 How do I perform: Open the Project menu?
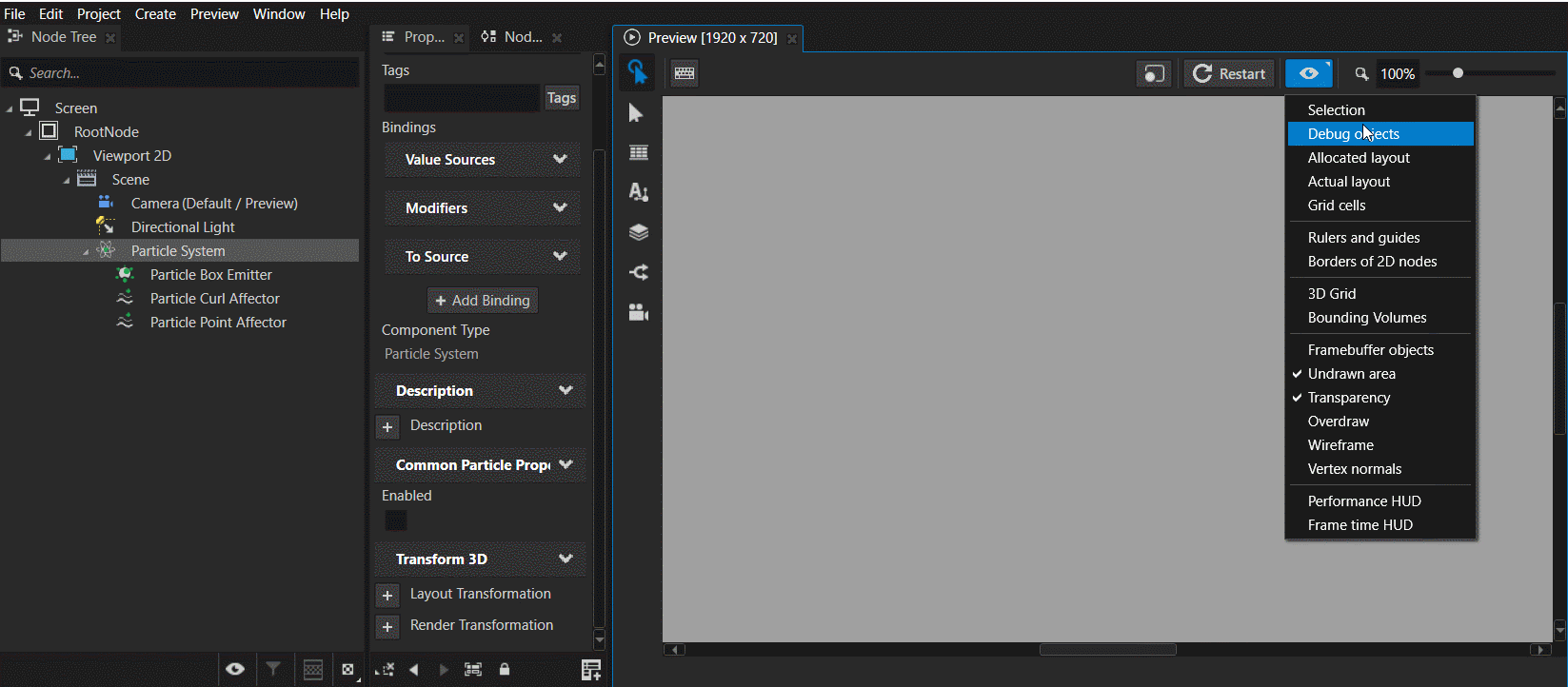(x=99, y=13)
